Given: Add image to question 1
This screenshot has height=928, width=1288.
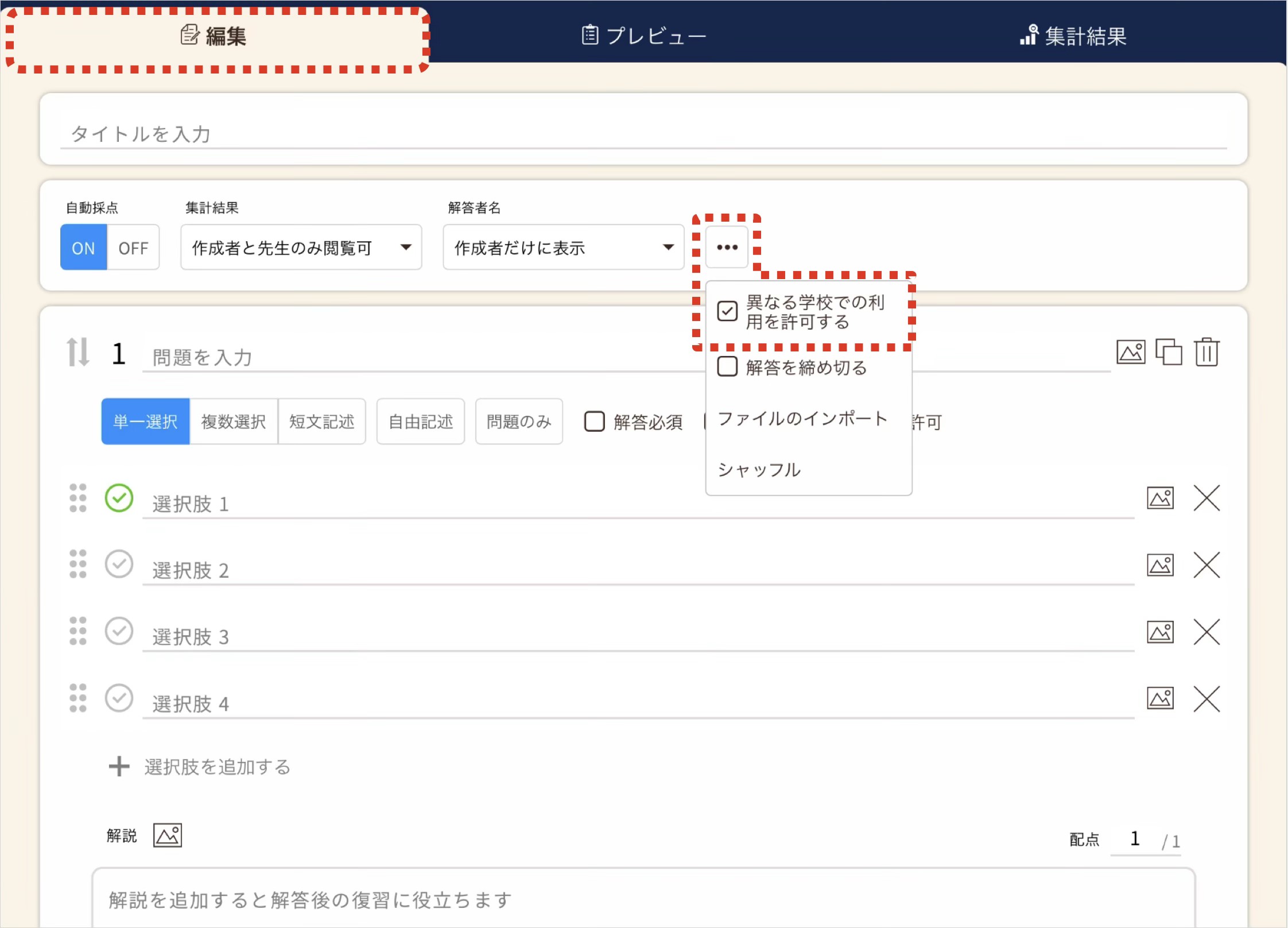Looking at the screenshot, I should [x=1131, y=352].
